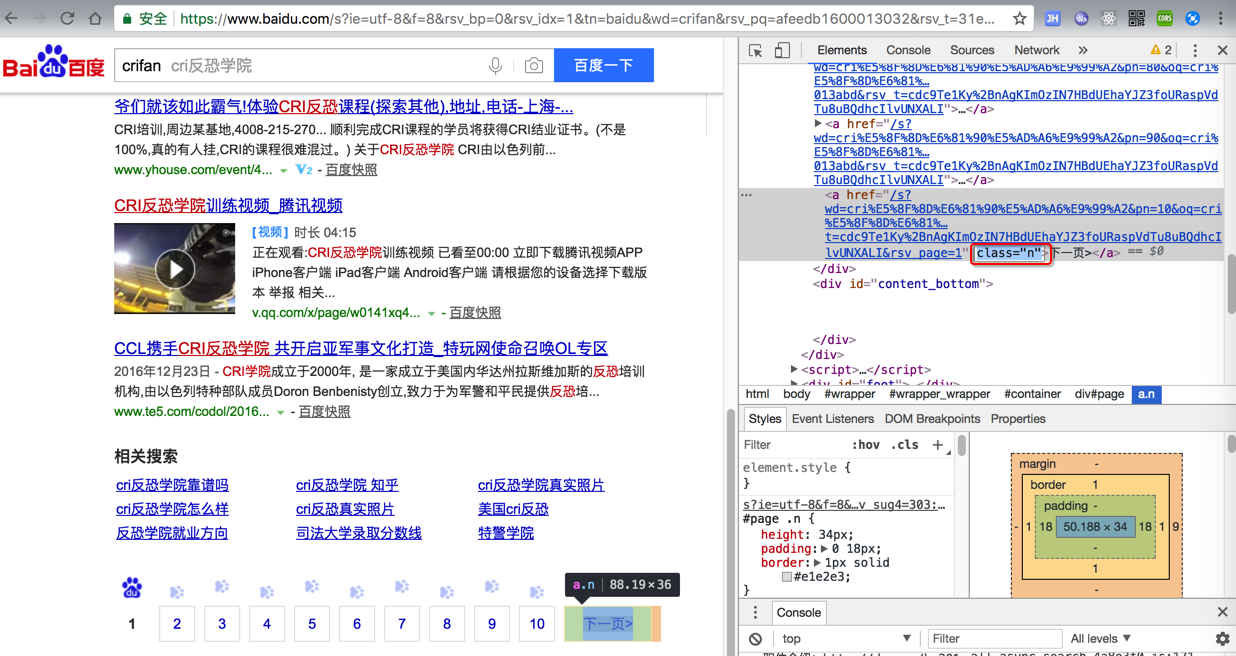Play the Tencent video thumbnail
This screenshot has height=656, width=1236.
[175, 268]
